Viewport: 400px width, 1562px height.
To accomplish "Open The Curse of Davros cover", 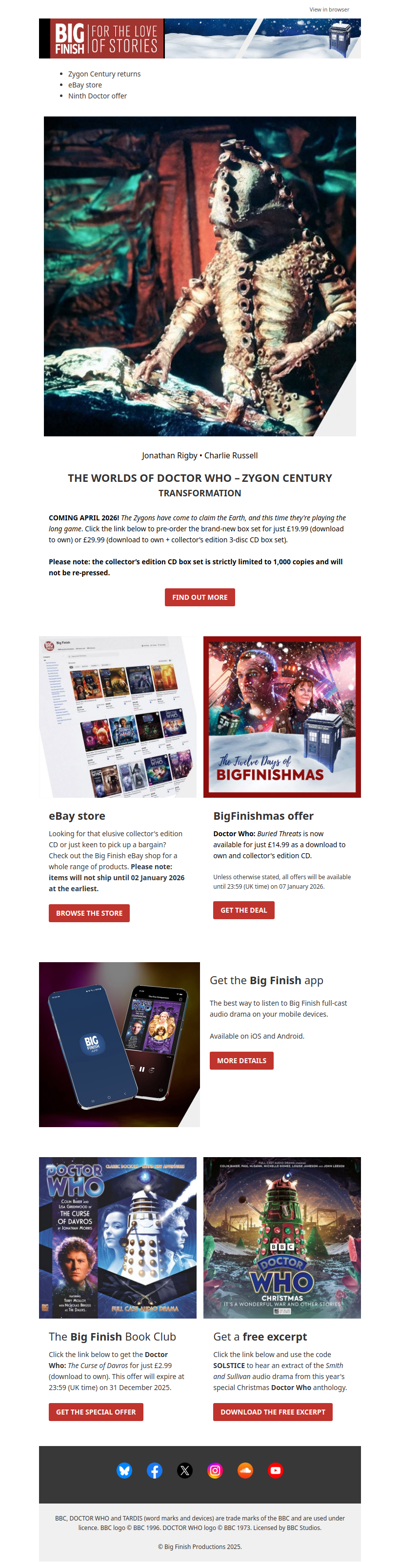I will (118, 1237).
